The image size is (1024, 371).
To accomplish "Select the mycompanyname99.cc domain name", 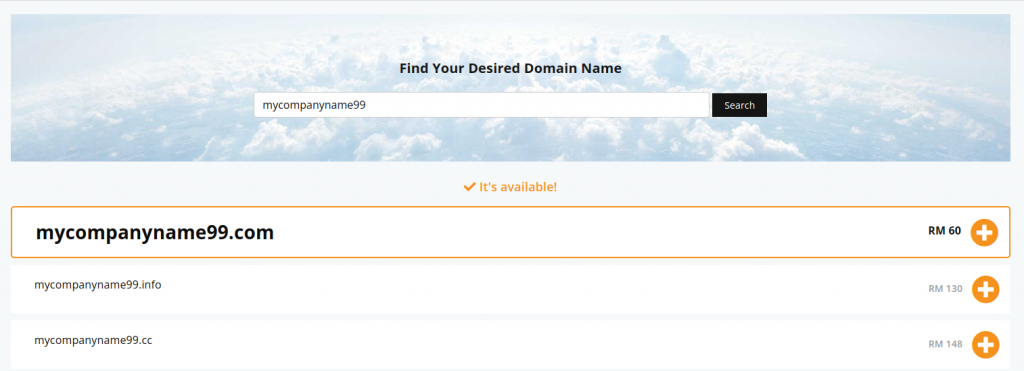I will tap(93, 340).
